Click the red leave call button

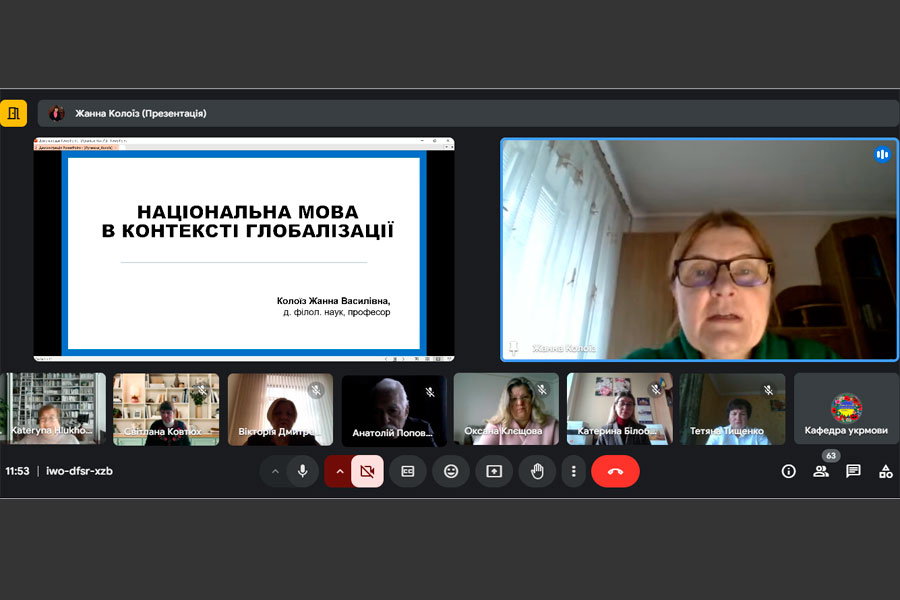615,471
